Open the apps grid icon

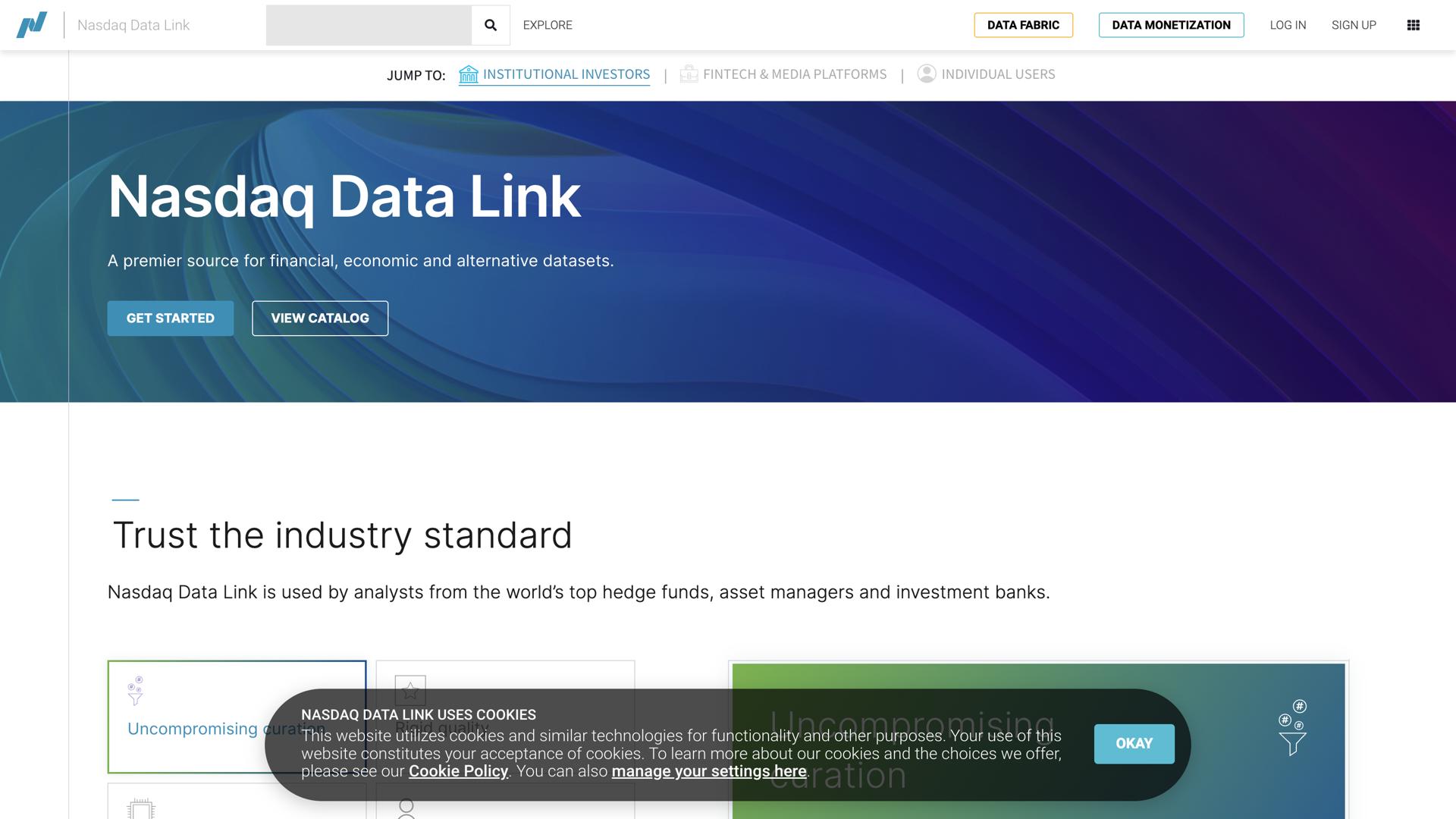1413,25
